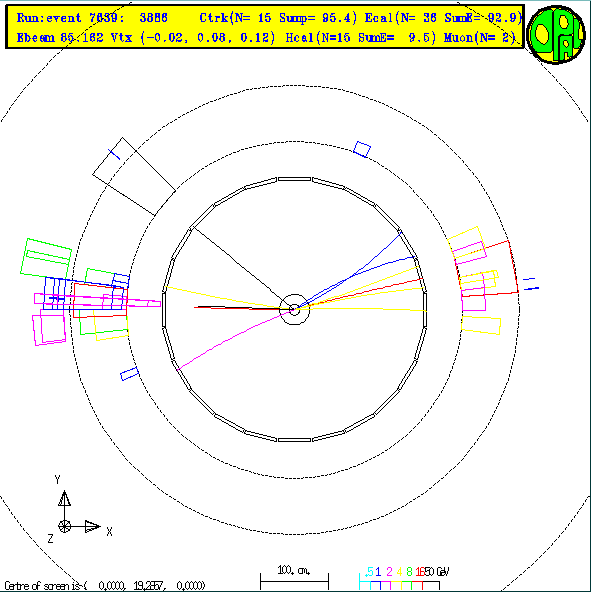
Task: Select the large red calorimeter block at right
Action: (x=487, y=268)
